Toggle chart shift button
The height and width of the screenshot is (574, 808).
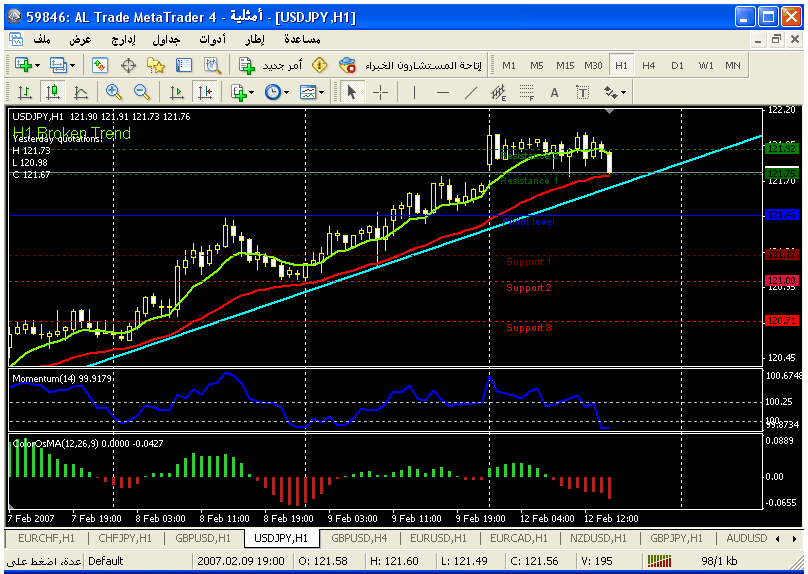point(204,92)
